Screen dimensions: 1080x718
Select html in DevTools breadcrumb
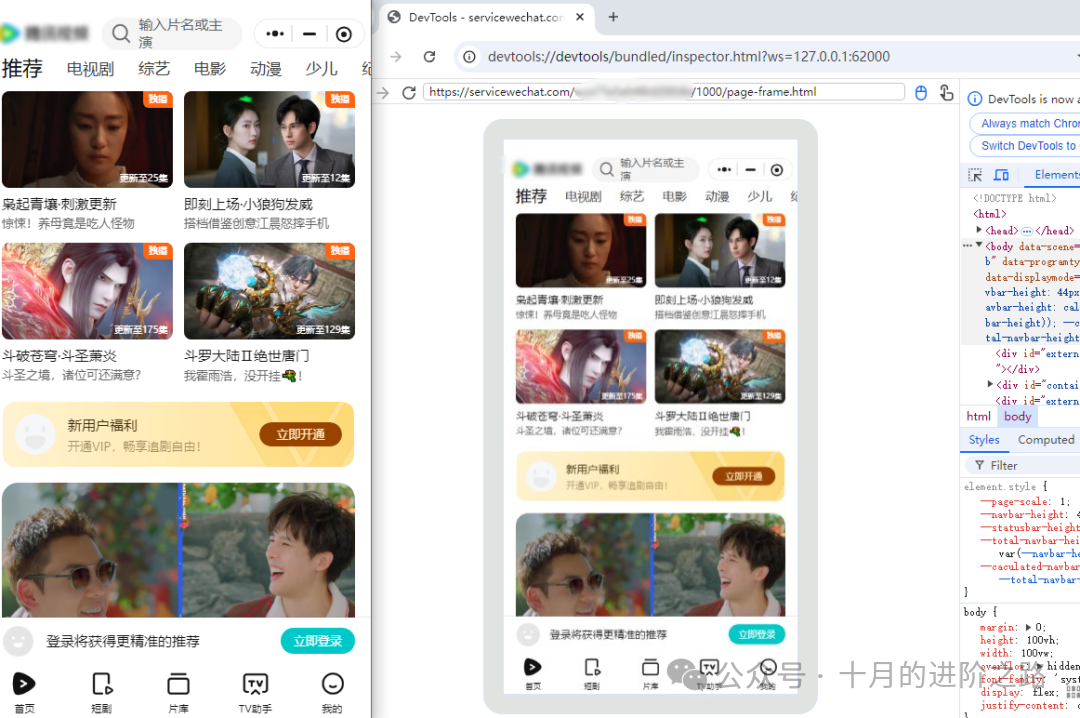tap(978, 416)
